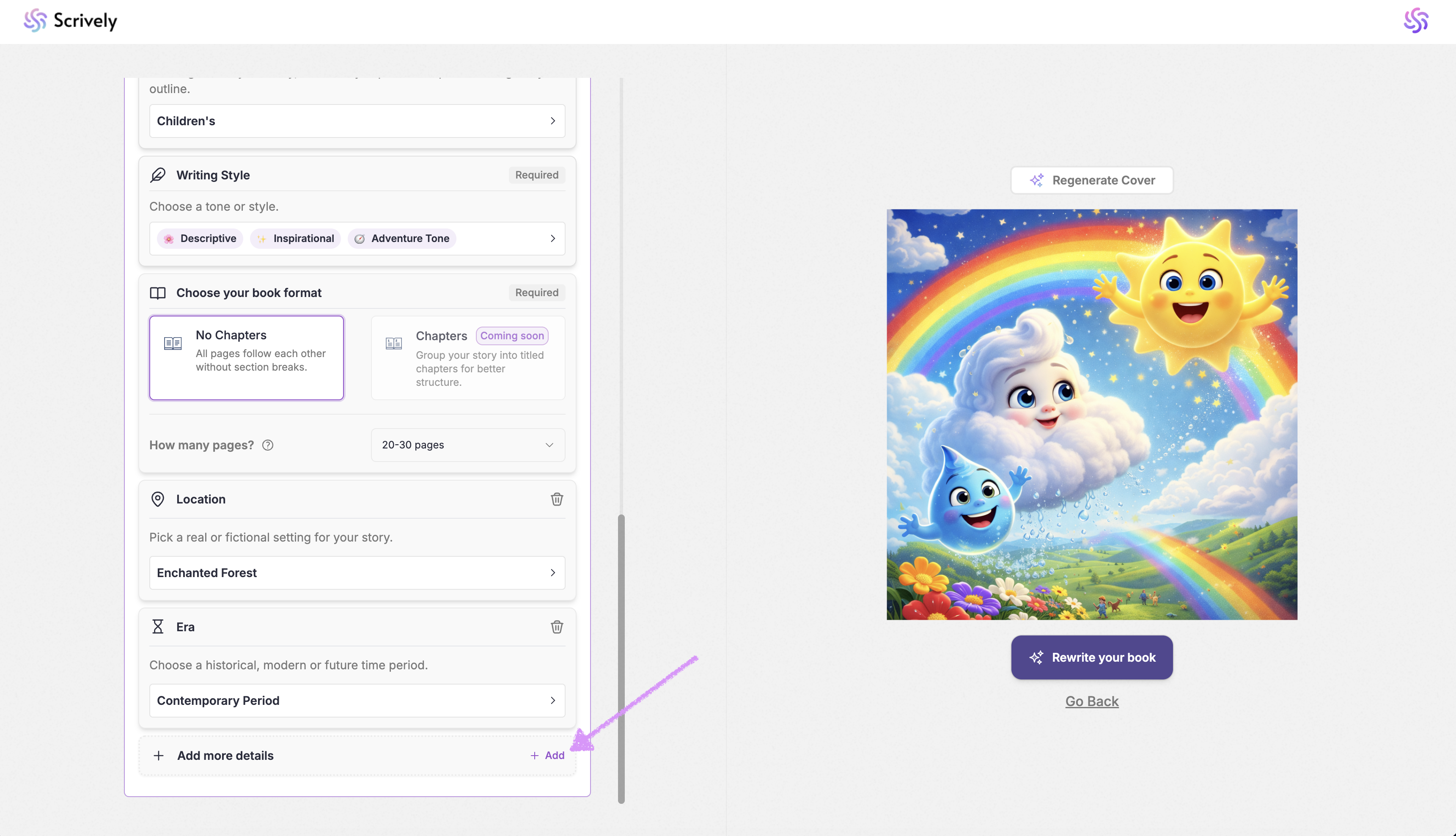Click the Scrively logo in top-left
Image resolution: width=1456 pixels, height=836 pixels.
(70, 21)
